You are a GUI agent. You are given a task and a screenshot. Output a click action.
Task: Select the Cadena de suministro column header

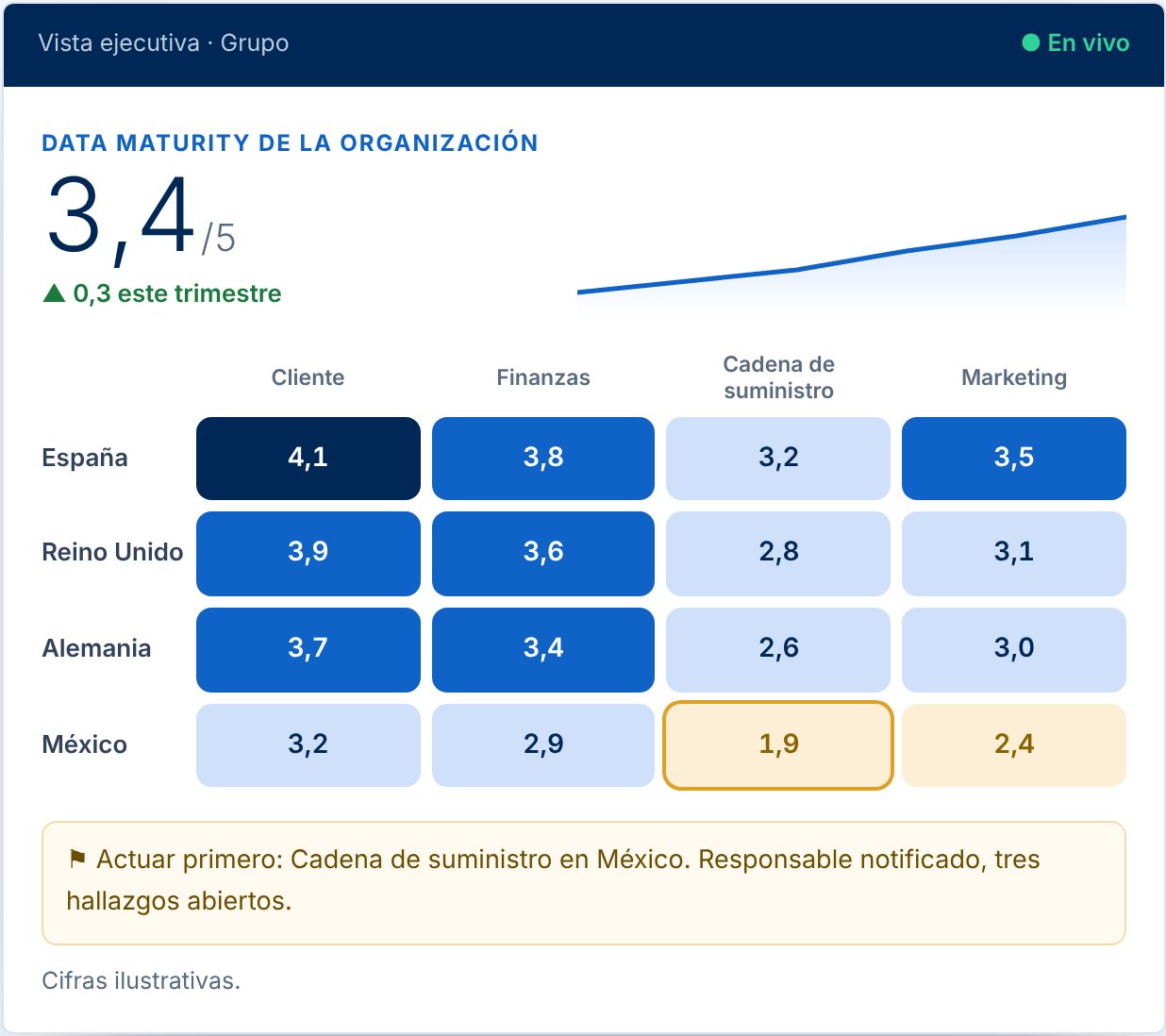tap(778, 377)
